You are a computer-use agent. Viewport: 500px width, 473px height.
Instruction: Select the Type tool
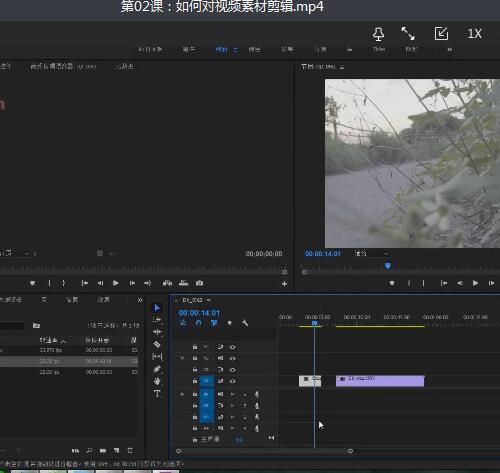coord(157,393)
